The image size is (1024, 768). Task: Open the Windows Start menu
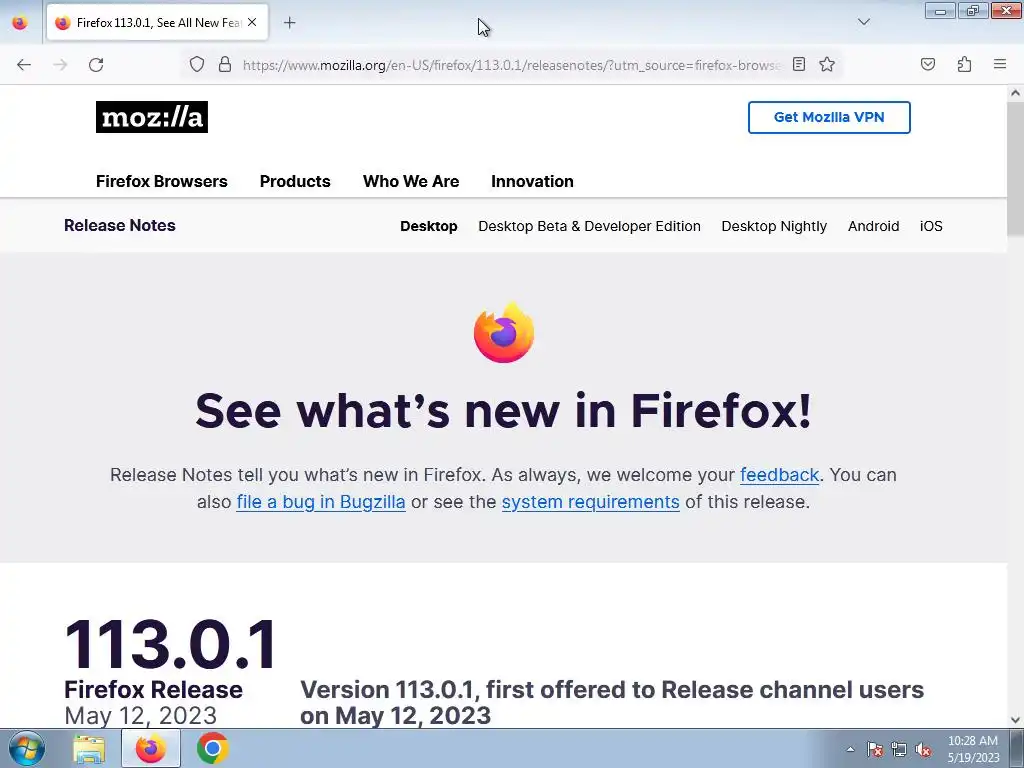click(x=27, y=748)
